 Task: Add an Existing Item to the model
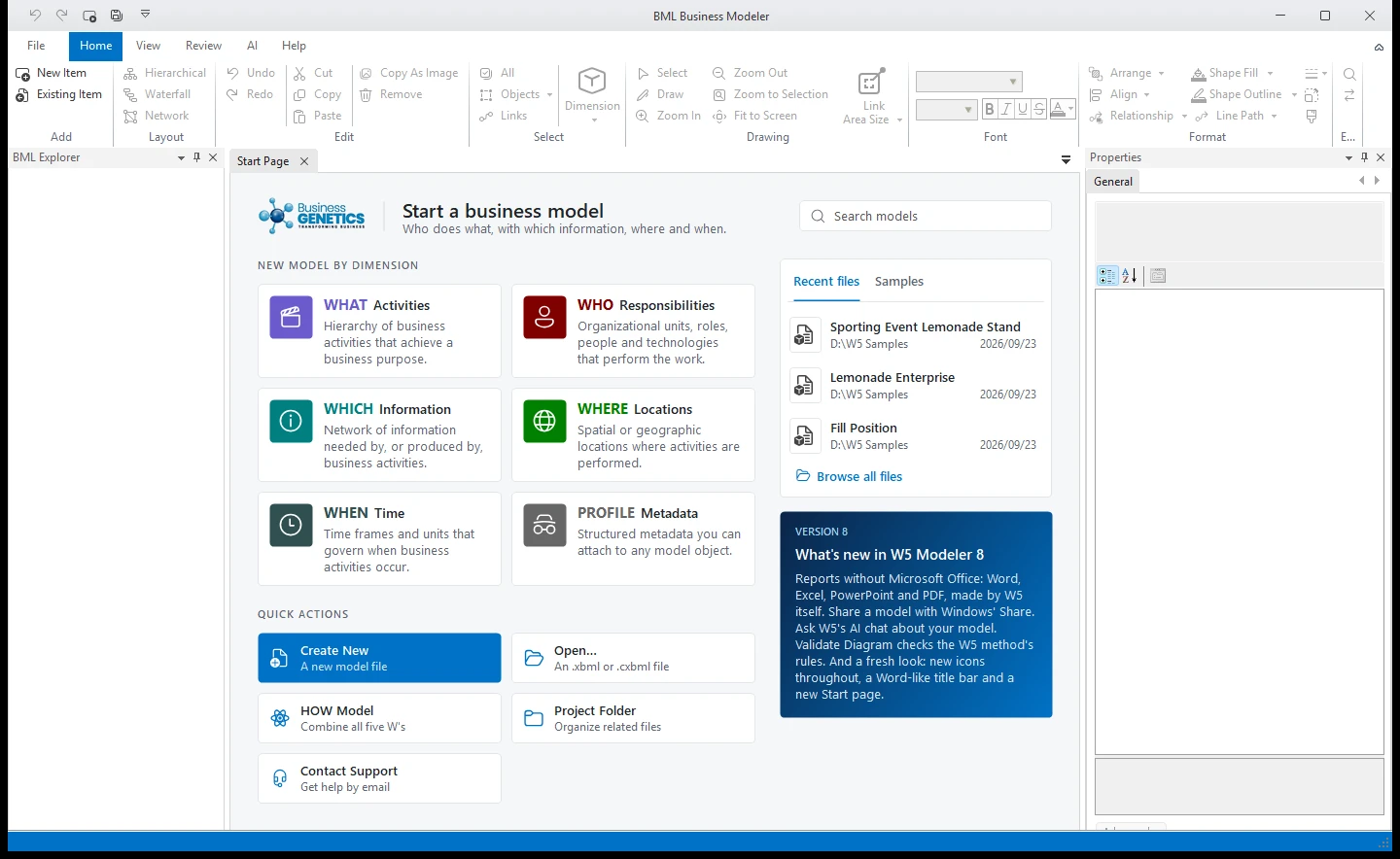tap(59, 94)
